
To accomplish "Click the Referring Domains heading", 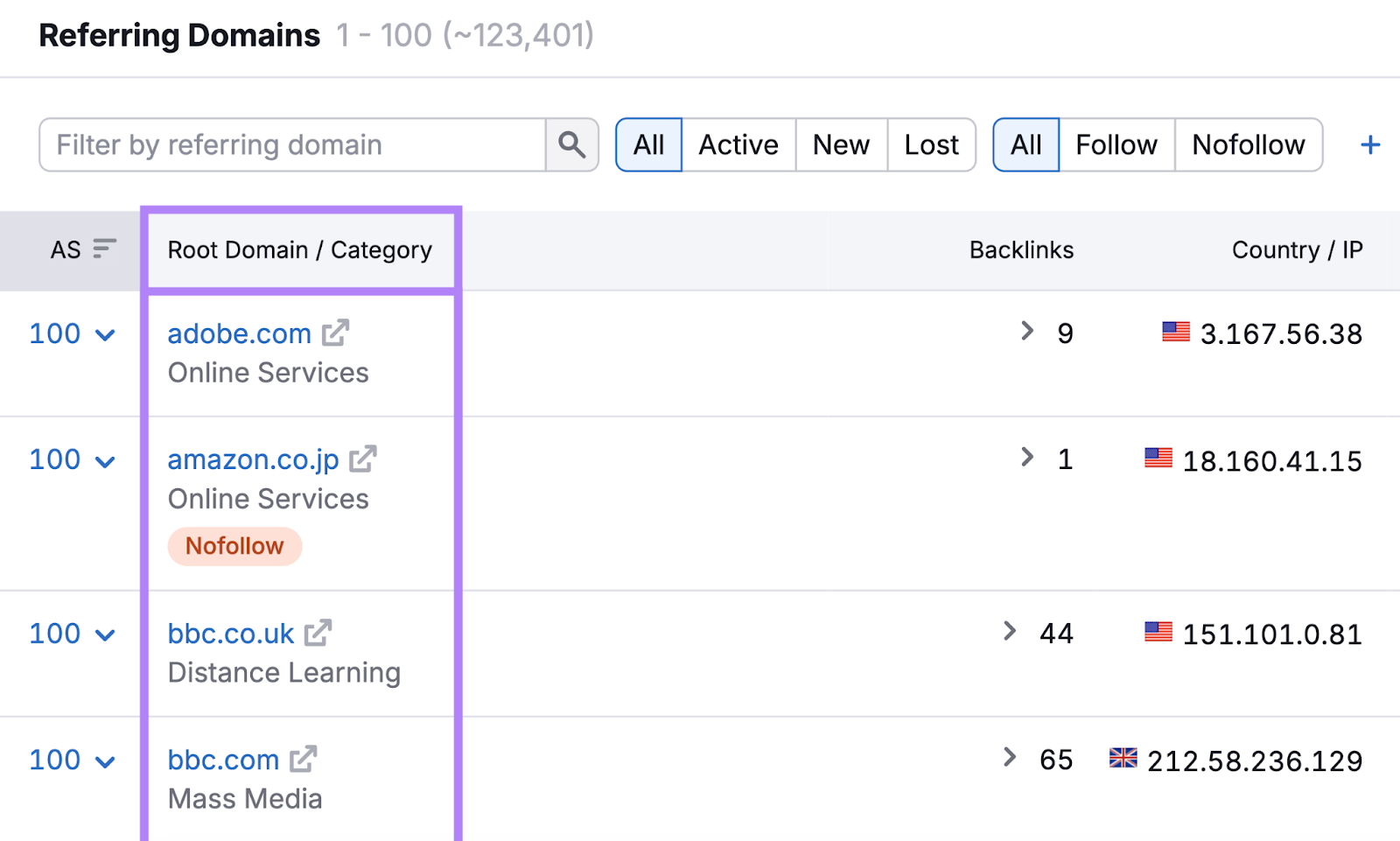I will pos(179,36).
